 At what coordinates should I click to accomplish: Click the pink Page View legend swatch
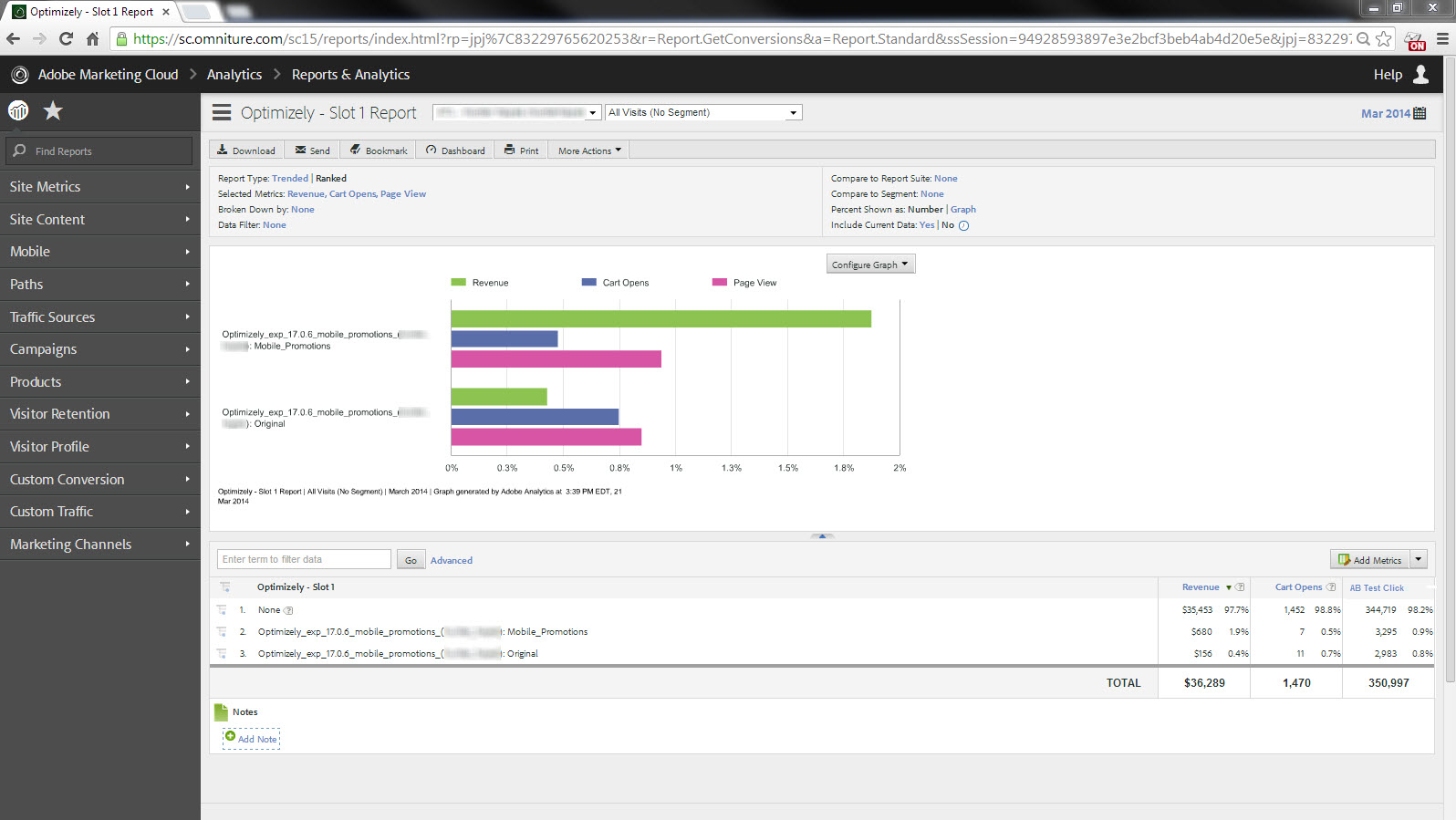coord(720,283)
